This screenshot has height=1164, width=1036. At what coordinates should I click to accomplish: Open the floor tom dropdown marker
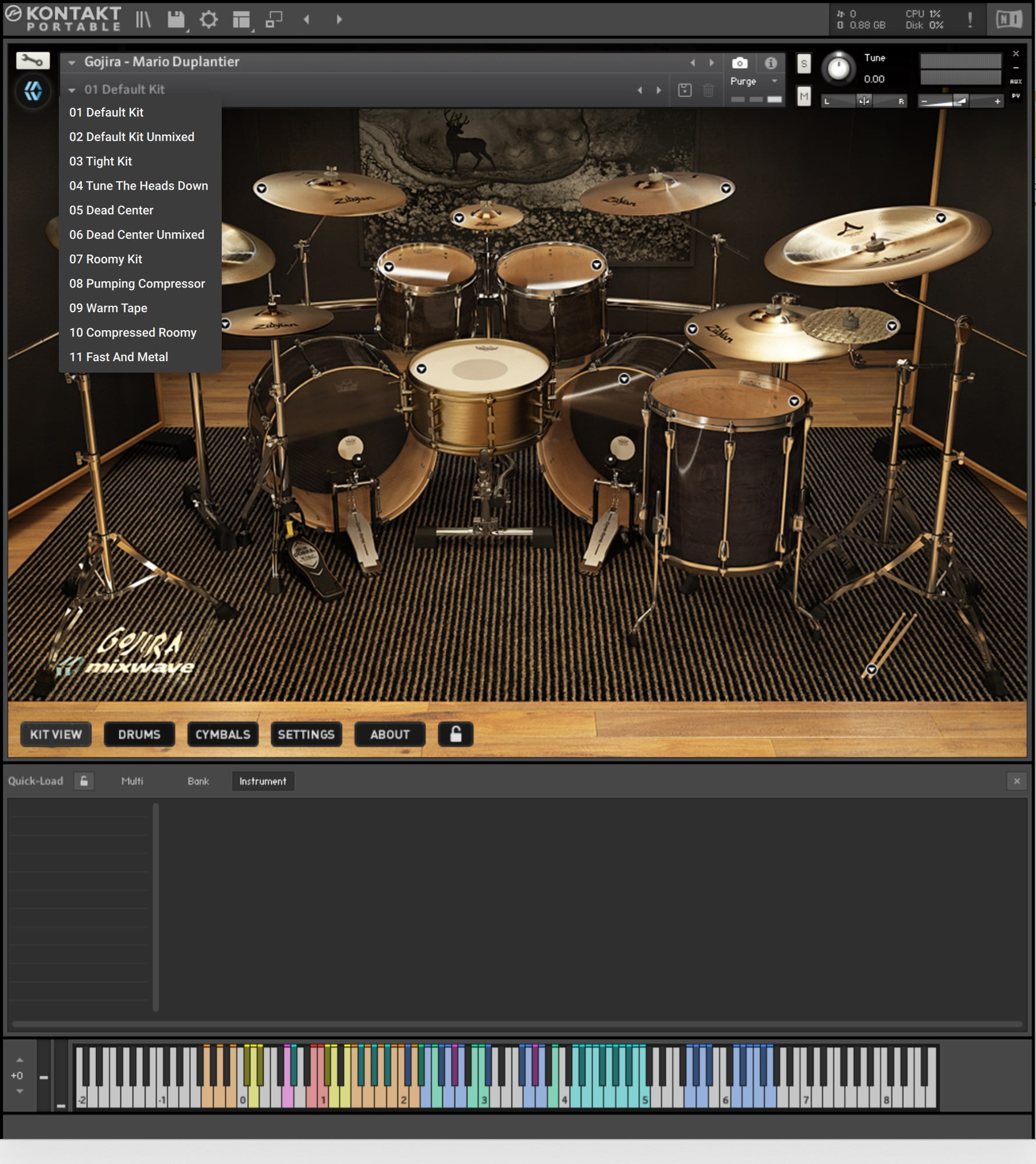[794, 401]
